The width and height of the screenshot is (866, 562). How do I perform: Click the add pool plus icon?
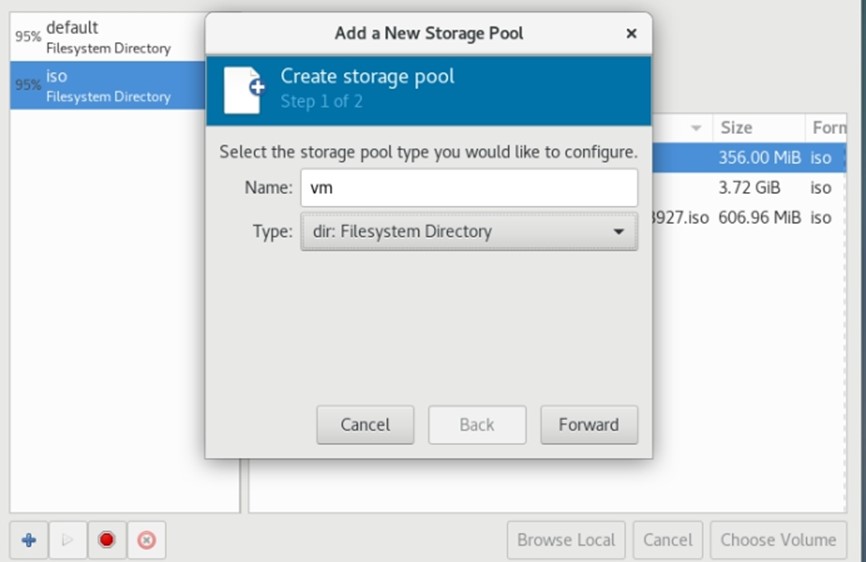point(29,540)
